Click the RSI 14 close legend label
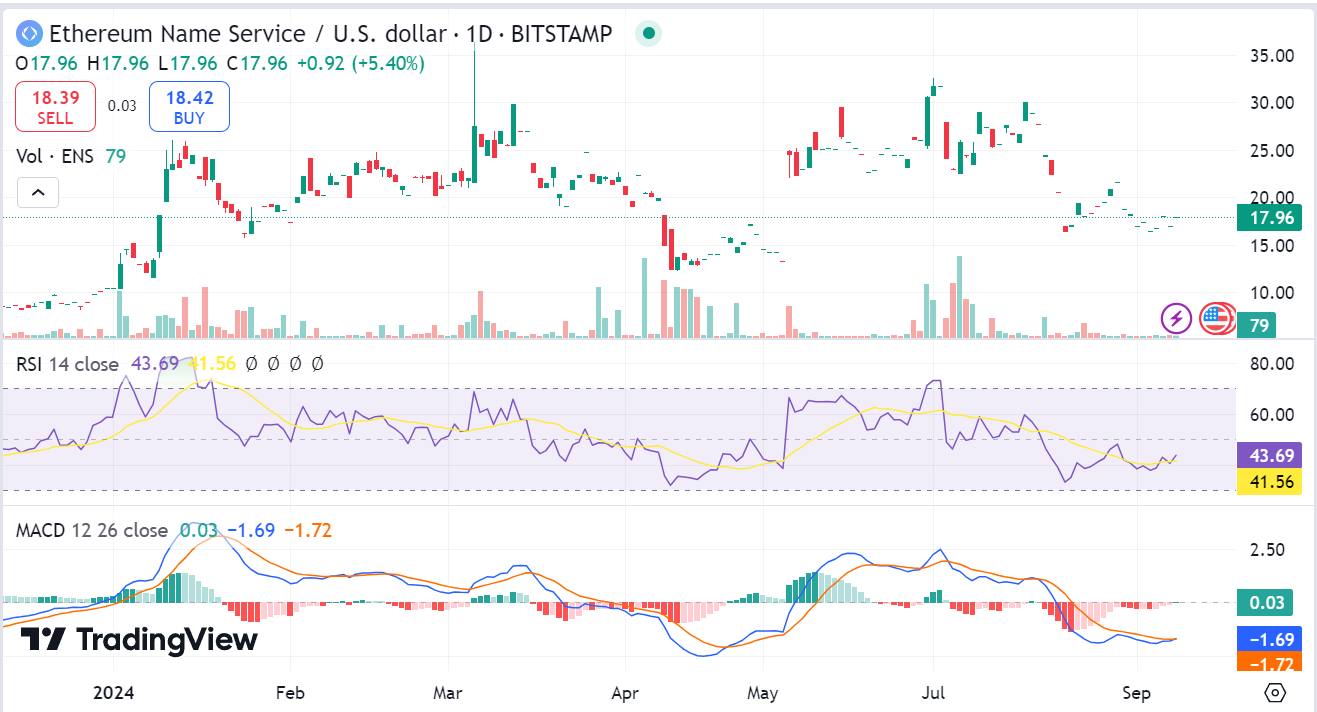1317x712 pixels. 67,364
